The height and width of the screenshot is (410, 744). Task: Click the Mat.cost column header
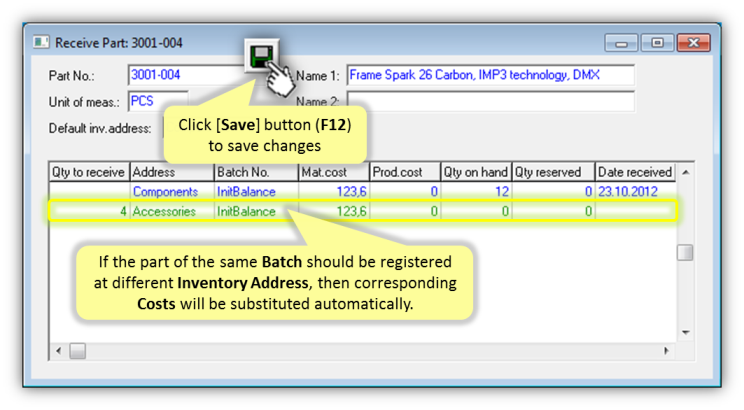[334, 172]
